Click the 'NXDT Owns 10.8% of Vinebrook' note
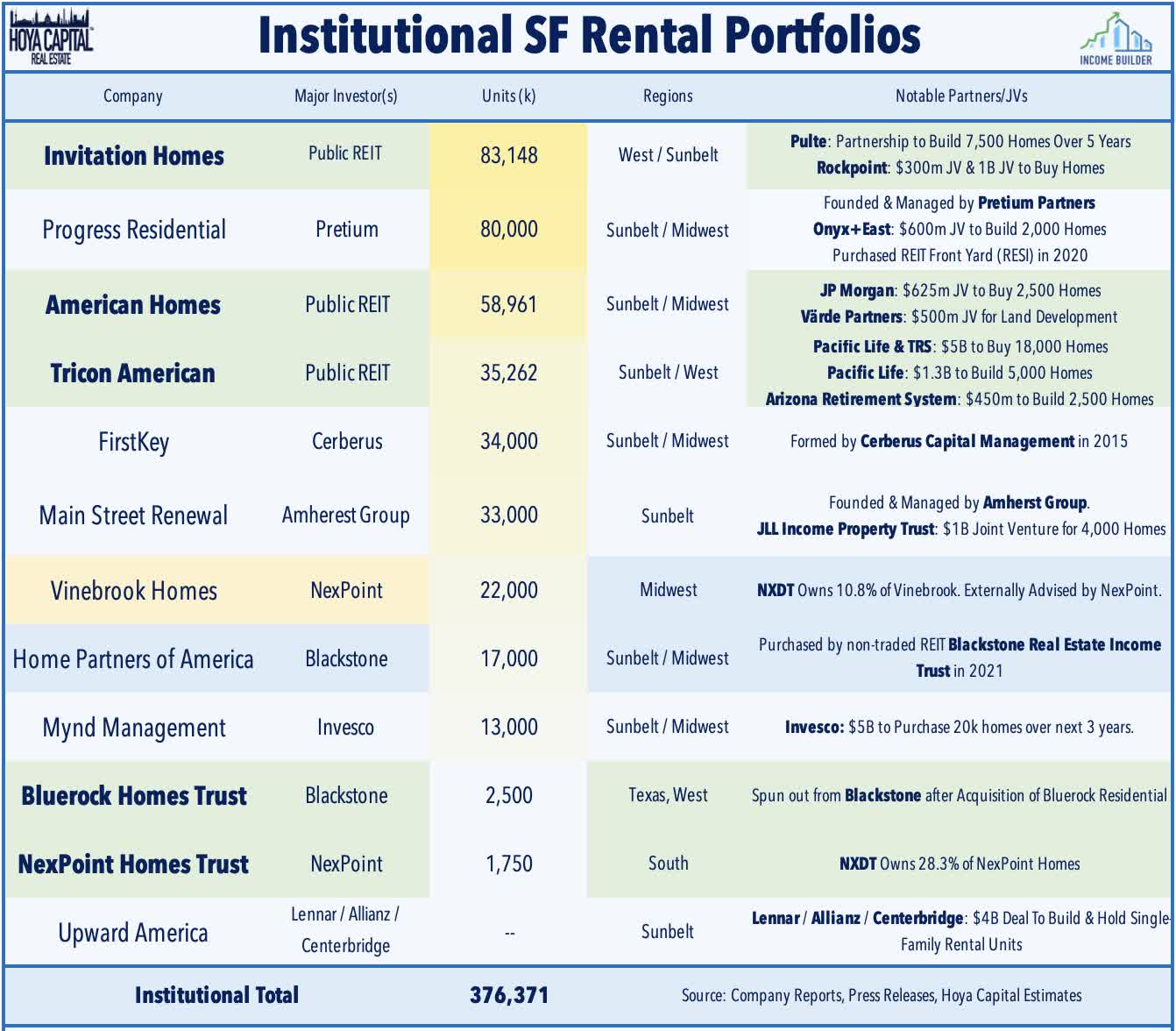 pos(960,590)
